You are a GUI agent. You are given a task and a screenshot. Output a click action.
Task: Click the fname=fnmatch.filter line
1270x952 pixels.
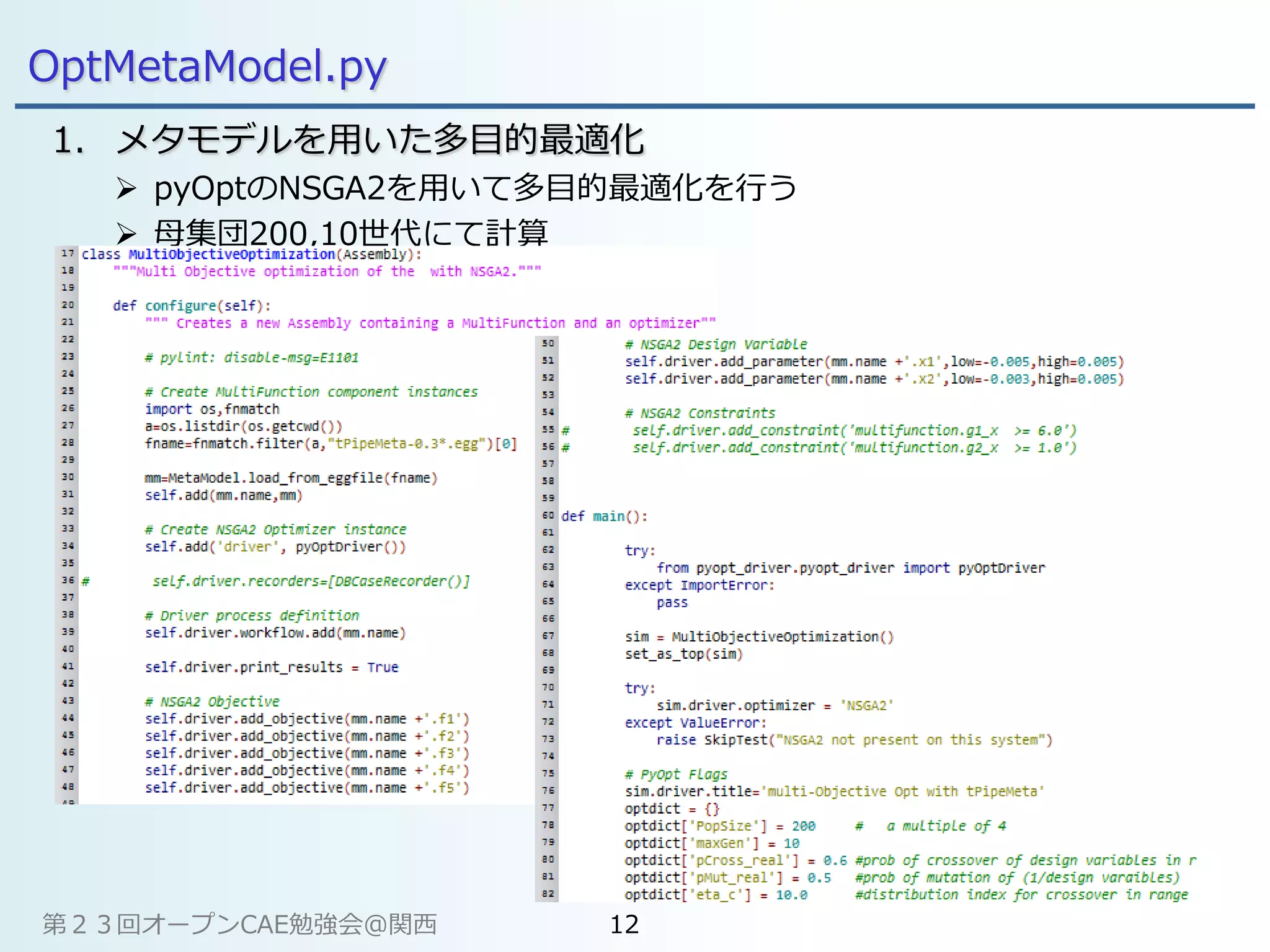(x=331, y=444)
